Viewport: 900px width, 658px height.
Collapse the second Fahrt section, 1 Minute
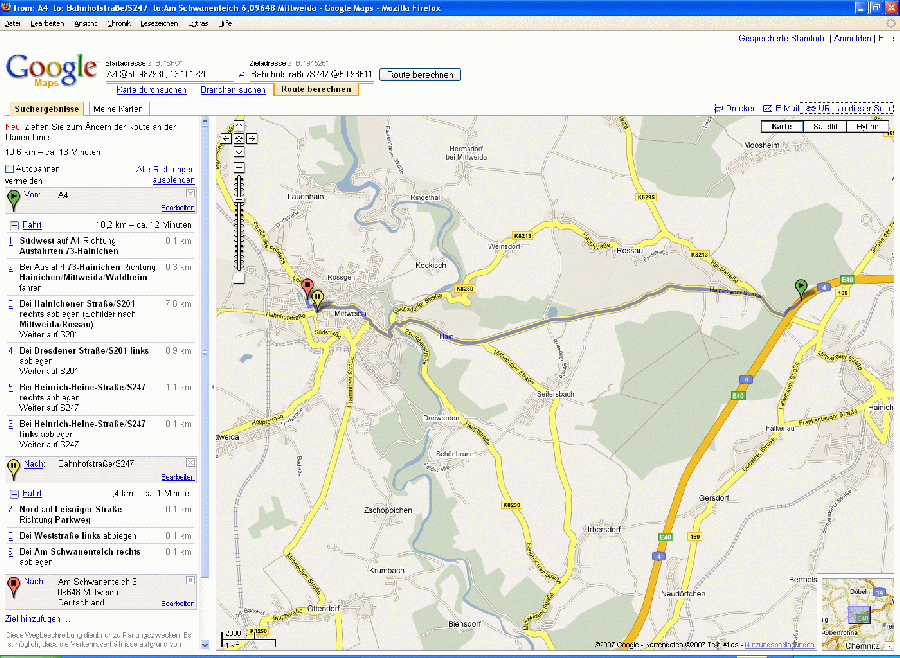(14, 494)
